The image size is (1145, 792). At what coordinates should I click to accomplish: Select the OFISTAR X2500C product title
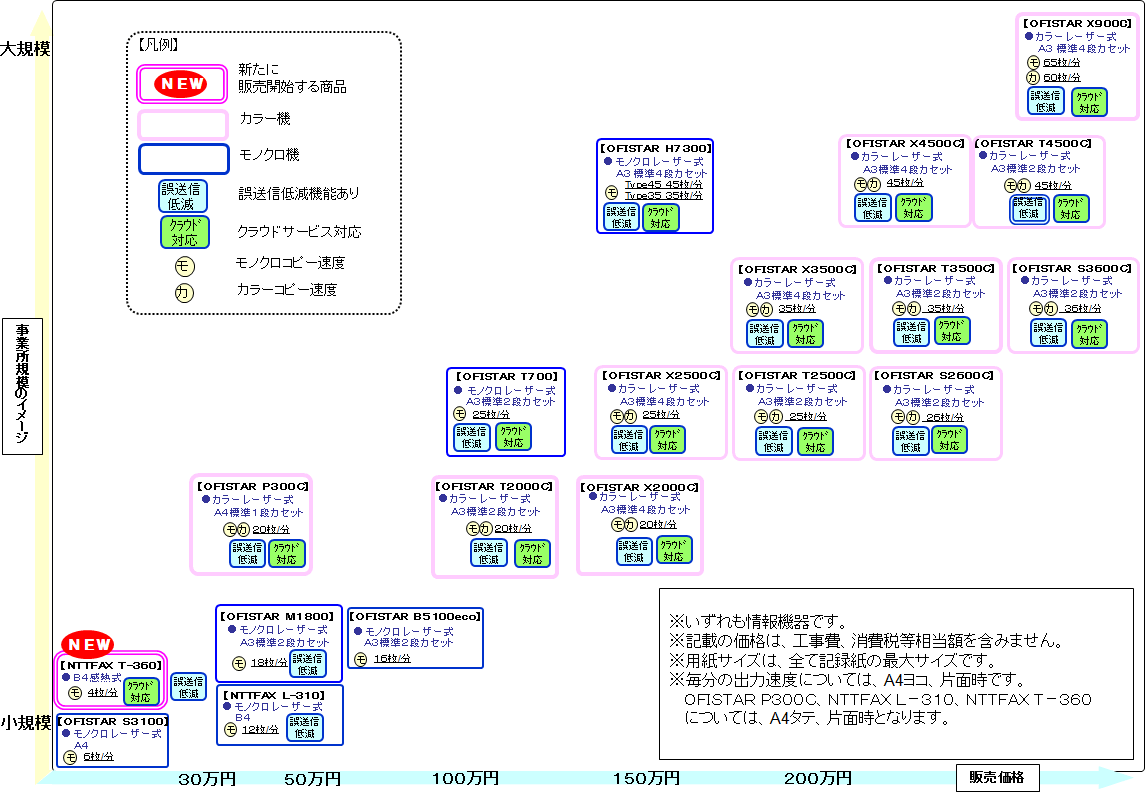click(x=661, y=375)
